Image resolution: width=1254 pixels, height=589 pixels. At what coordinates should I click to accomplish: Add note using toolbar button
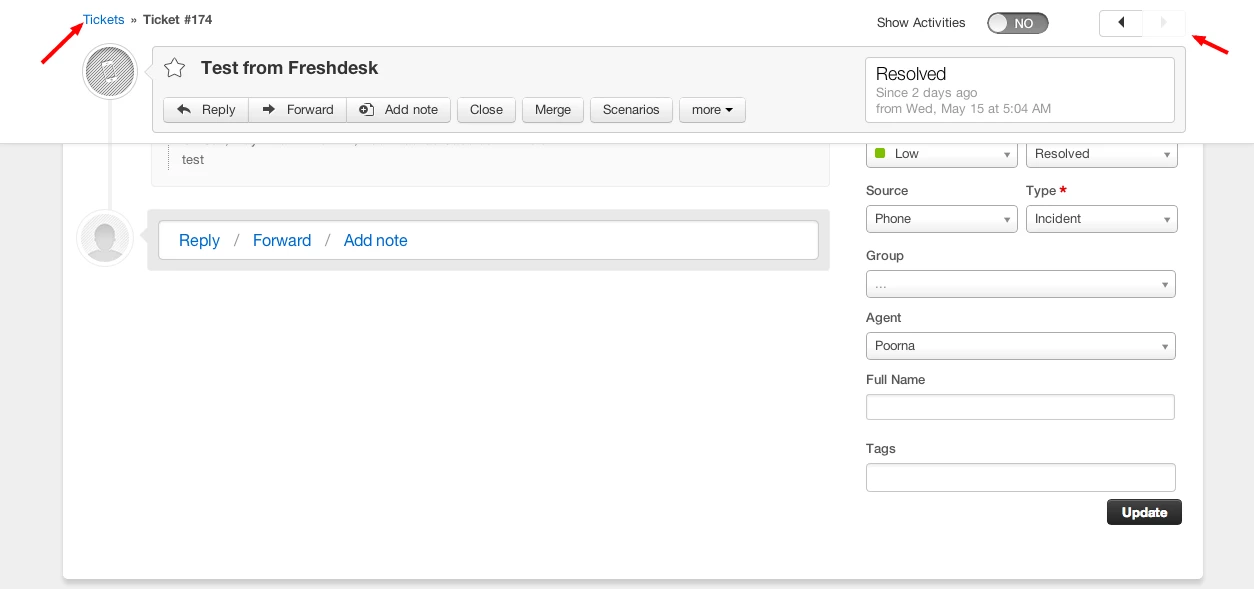399,110
